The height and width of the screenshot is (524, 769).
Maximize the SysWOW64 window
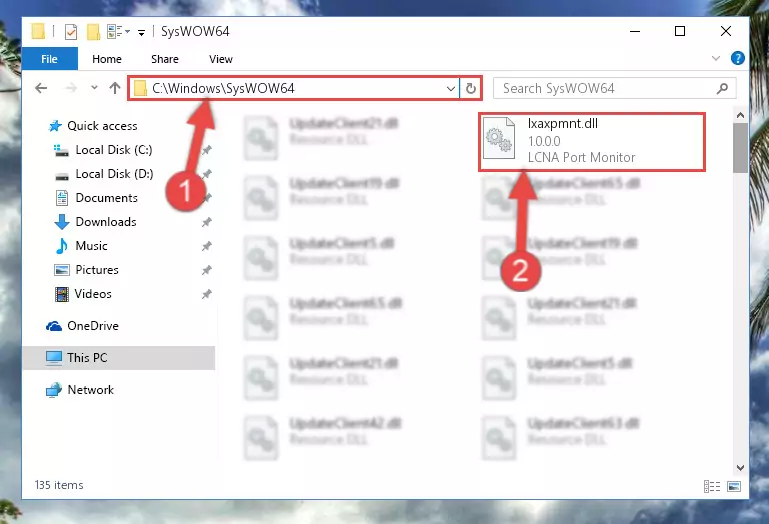[680, 31]
